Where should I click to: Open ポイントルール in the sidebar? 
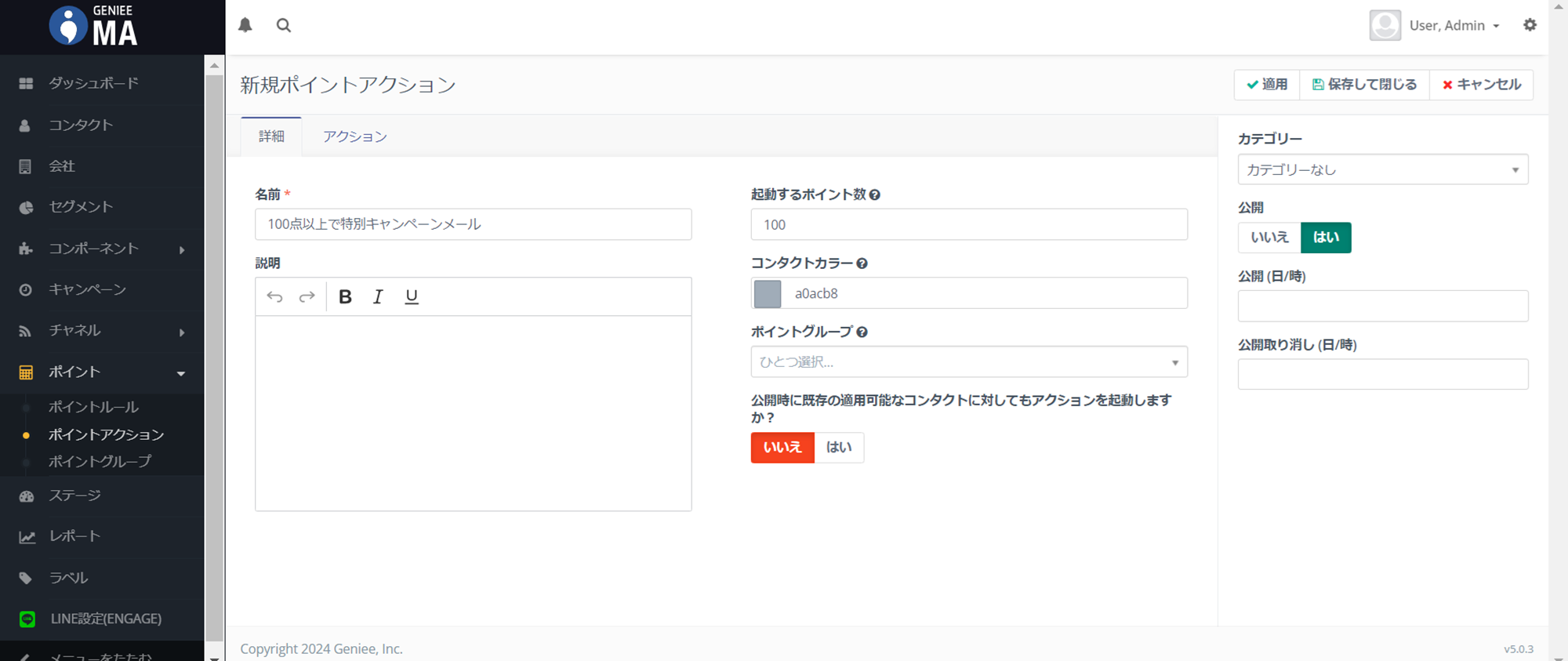coord(93,407)
